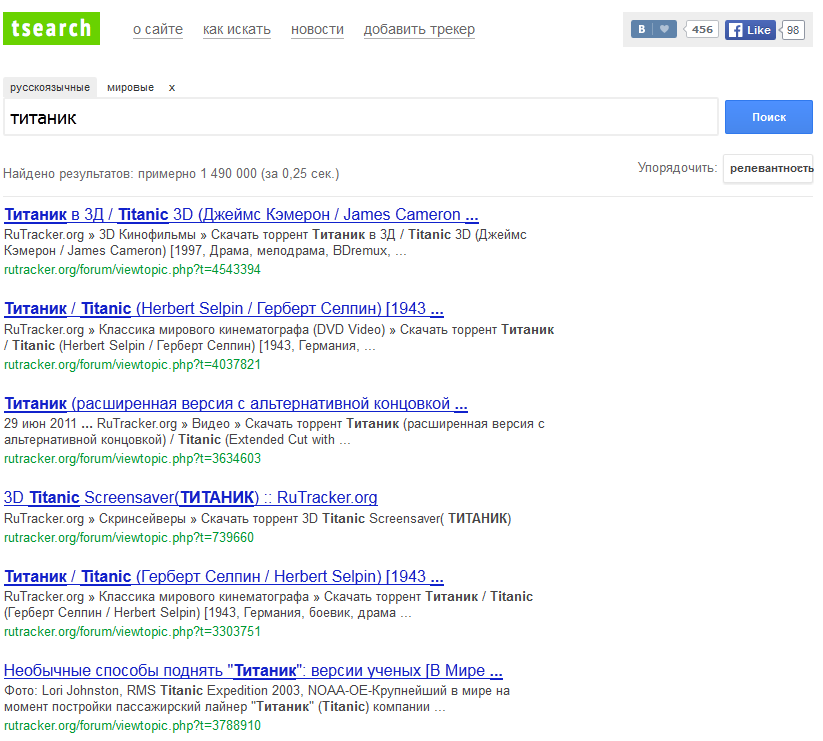The height and width of the screenshot is (741, 823).
Task: Click the heart icon beside VK button
Action: [665, 30]
